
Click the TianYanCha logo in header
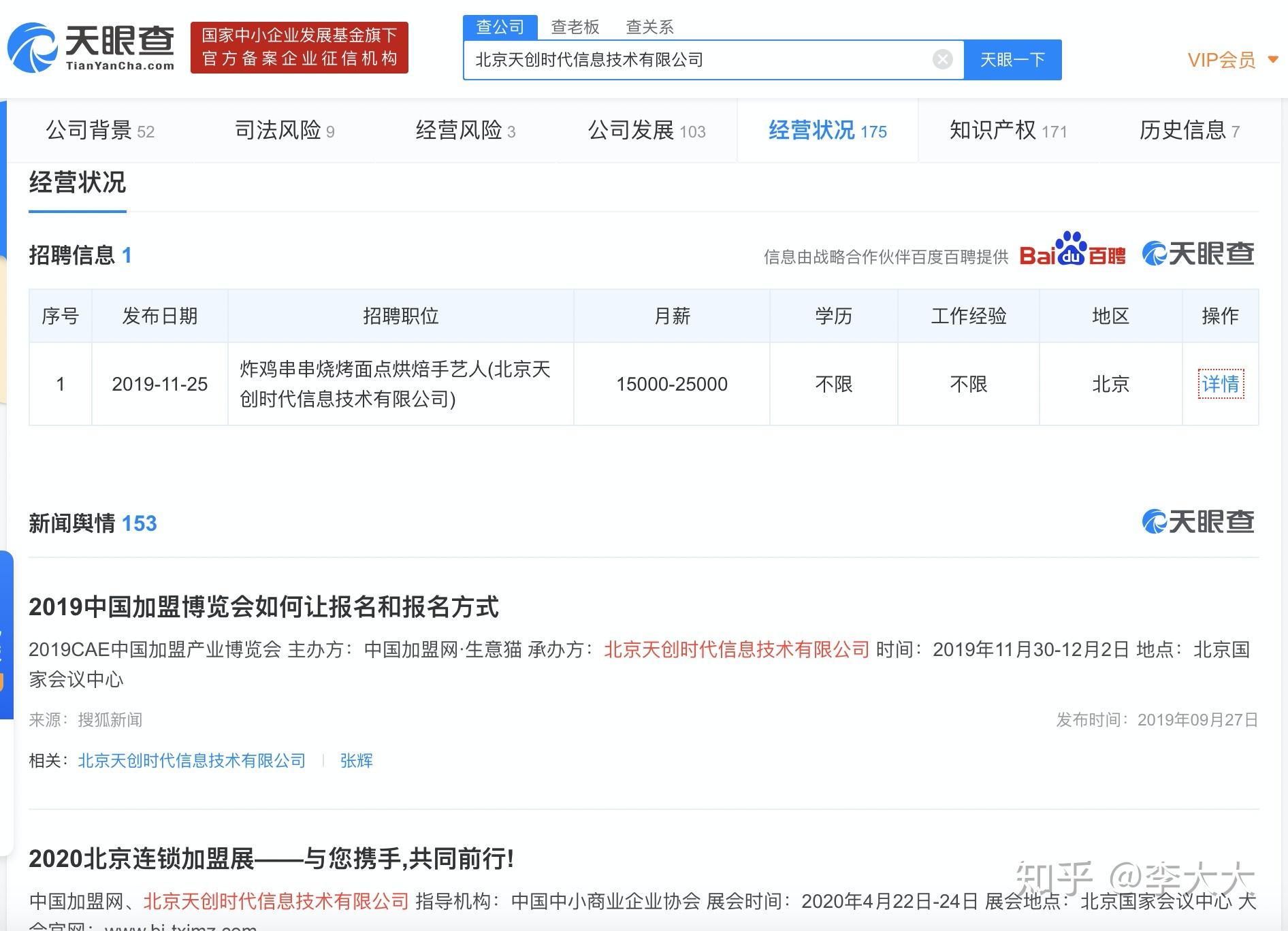pyautogui.click(x=91, y=48)
